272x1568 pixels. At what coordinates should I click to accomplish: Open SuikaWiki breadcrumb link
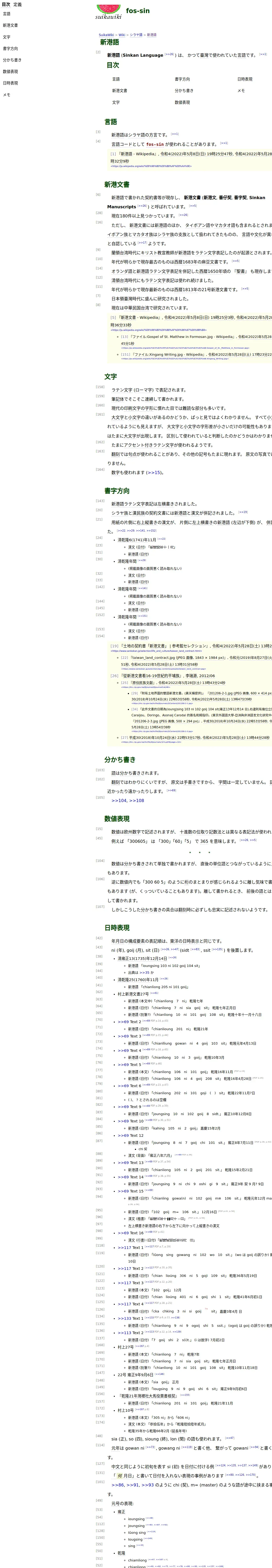click(x=106, y=35)
